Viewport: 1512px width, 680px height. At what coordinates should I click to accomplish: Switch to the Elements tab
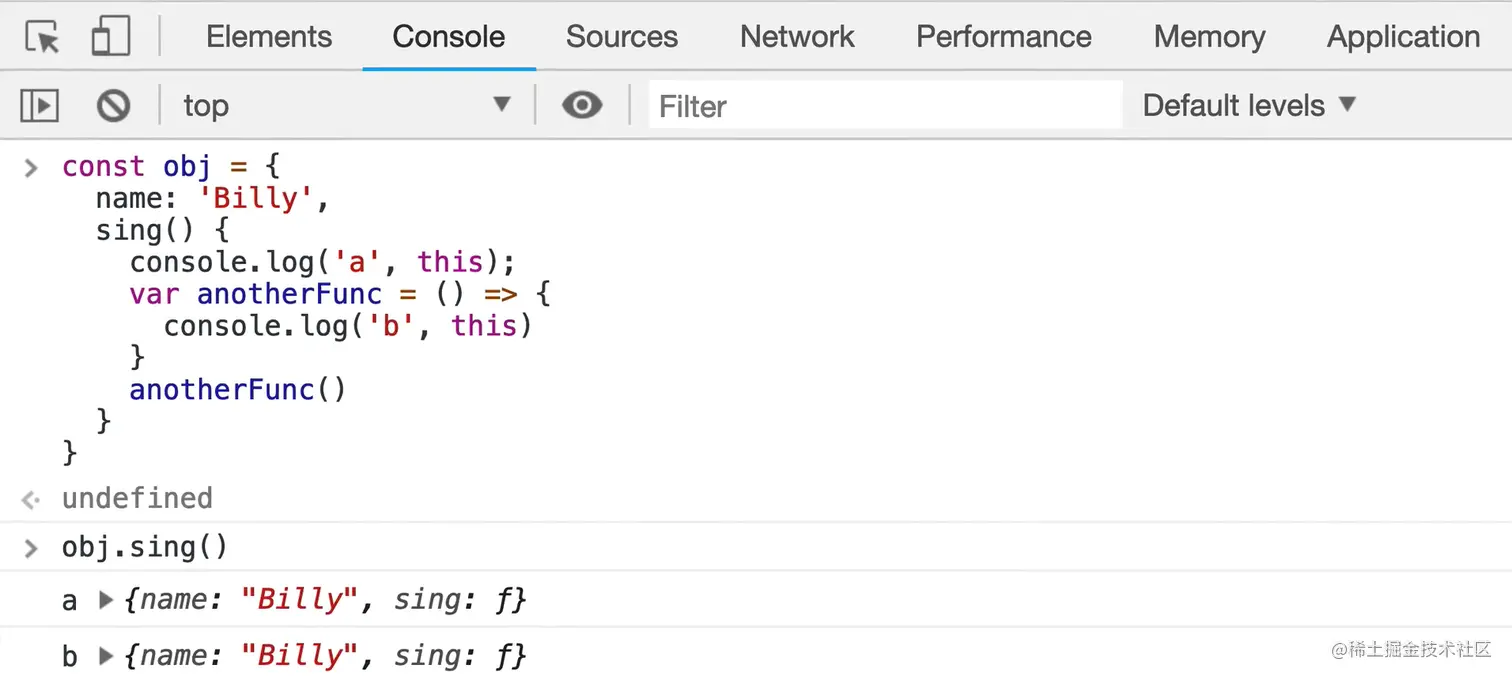coord(269,37)
